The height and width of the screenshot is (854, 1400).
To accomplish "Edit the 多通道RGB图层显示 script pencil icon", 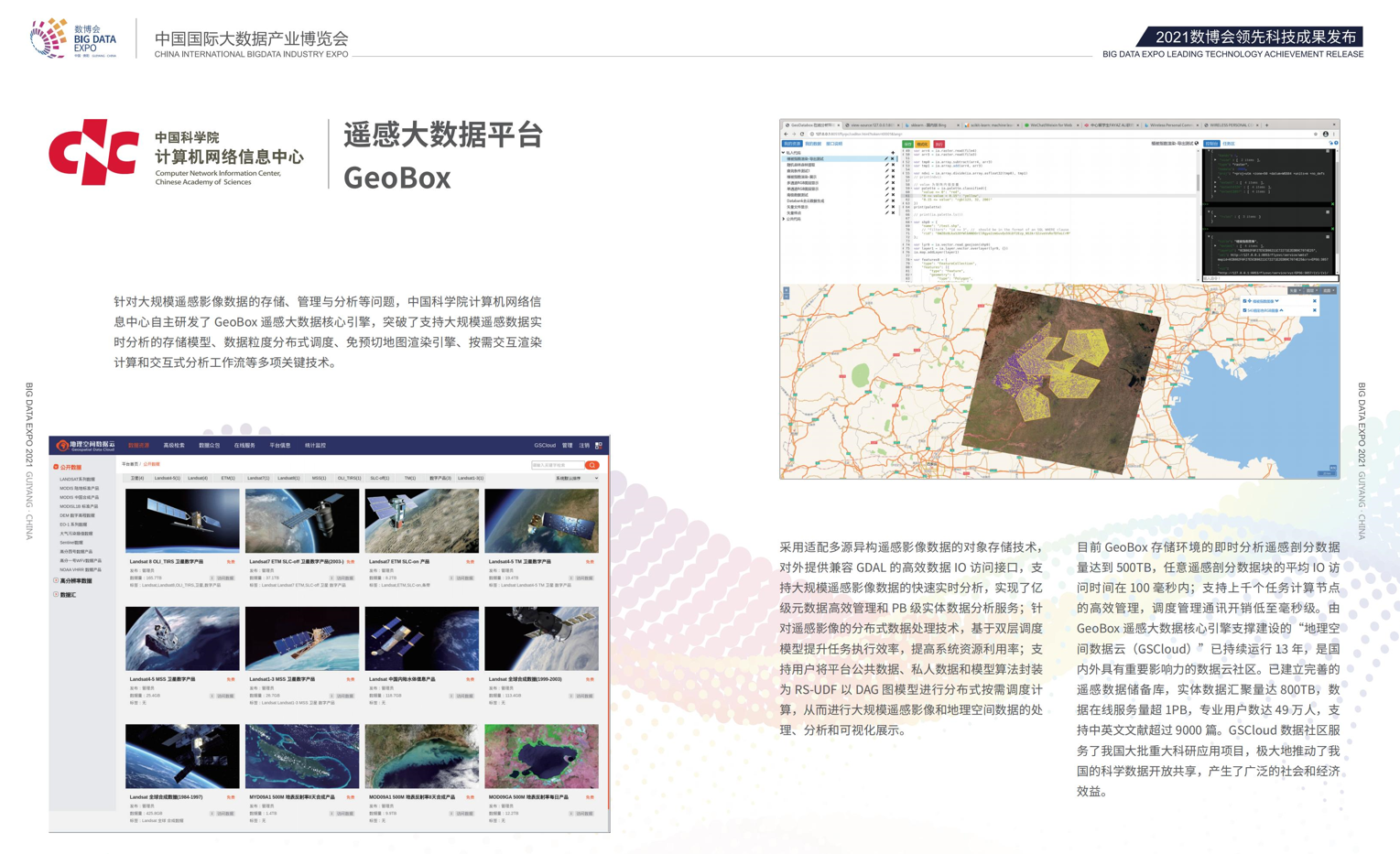I will pos(886,183).
